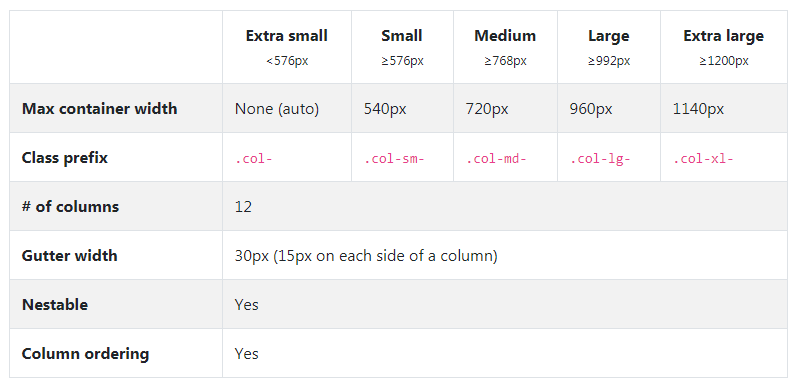
Task: Select the 12 columns value cell
Action: pyautogui.click(x=505, y=206)
